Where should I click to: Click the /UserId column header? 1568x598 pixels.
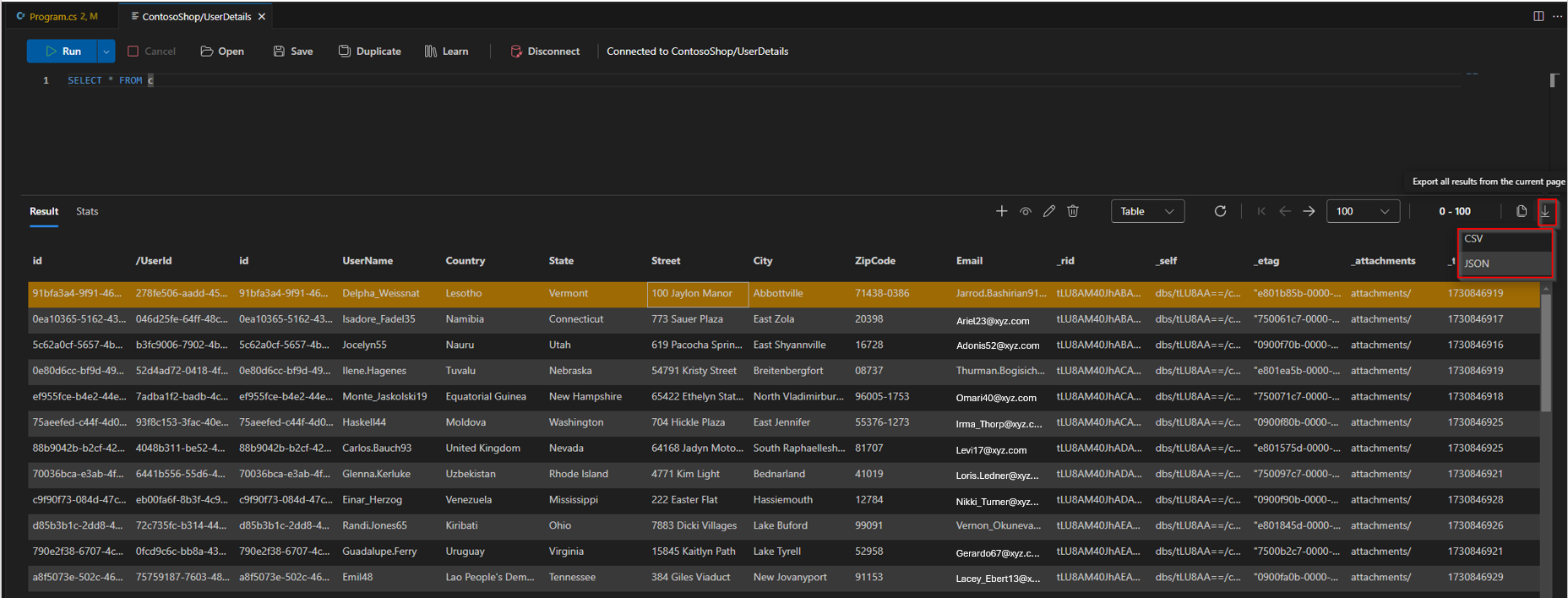click(x=154, y=261)
